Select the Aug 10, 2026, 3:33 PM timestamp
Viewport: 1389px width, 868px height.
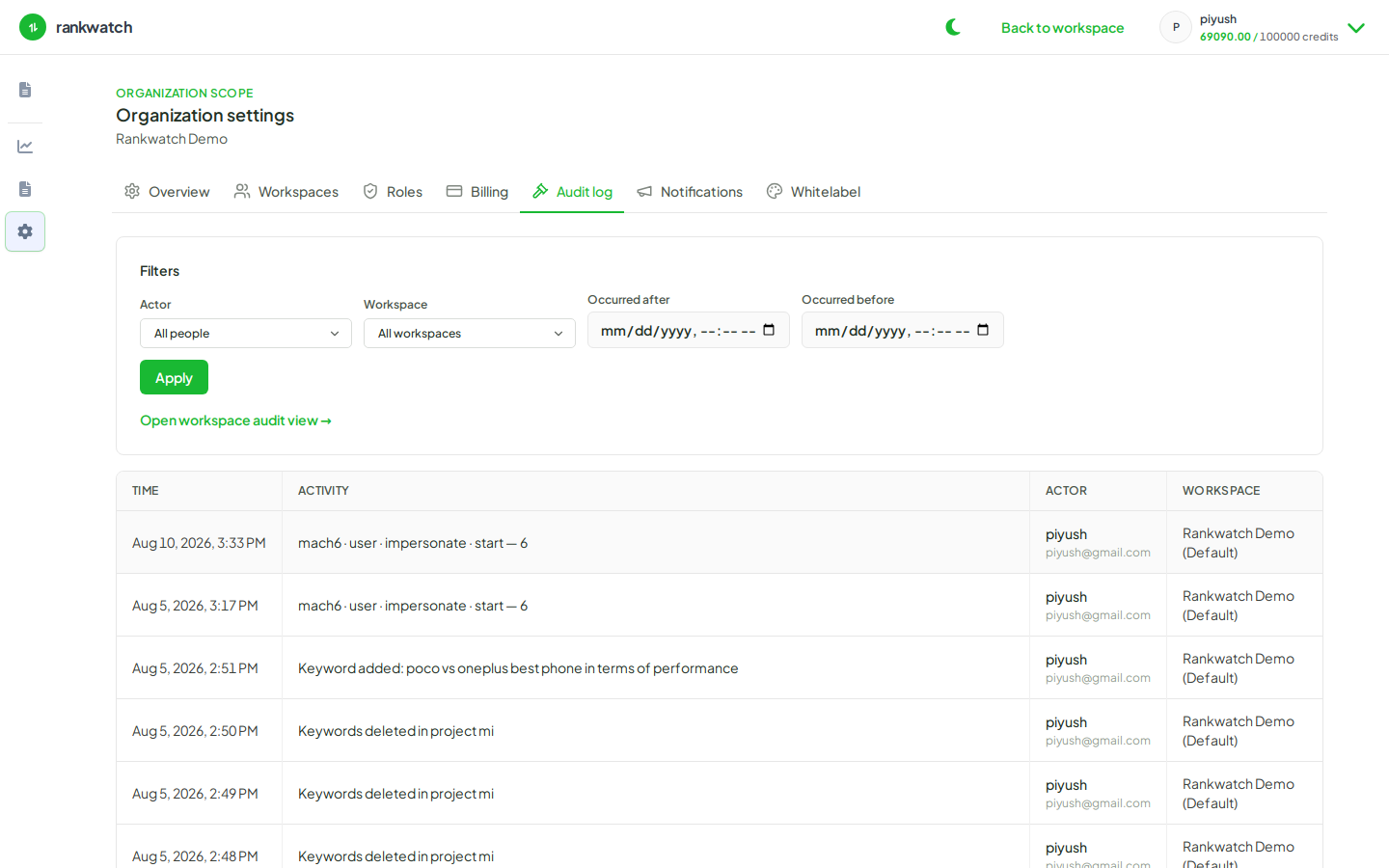pyautogui.click(x=199, y=543)
